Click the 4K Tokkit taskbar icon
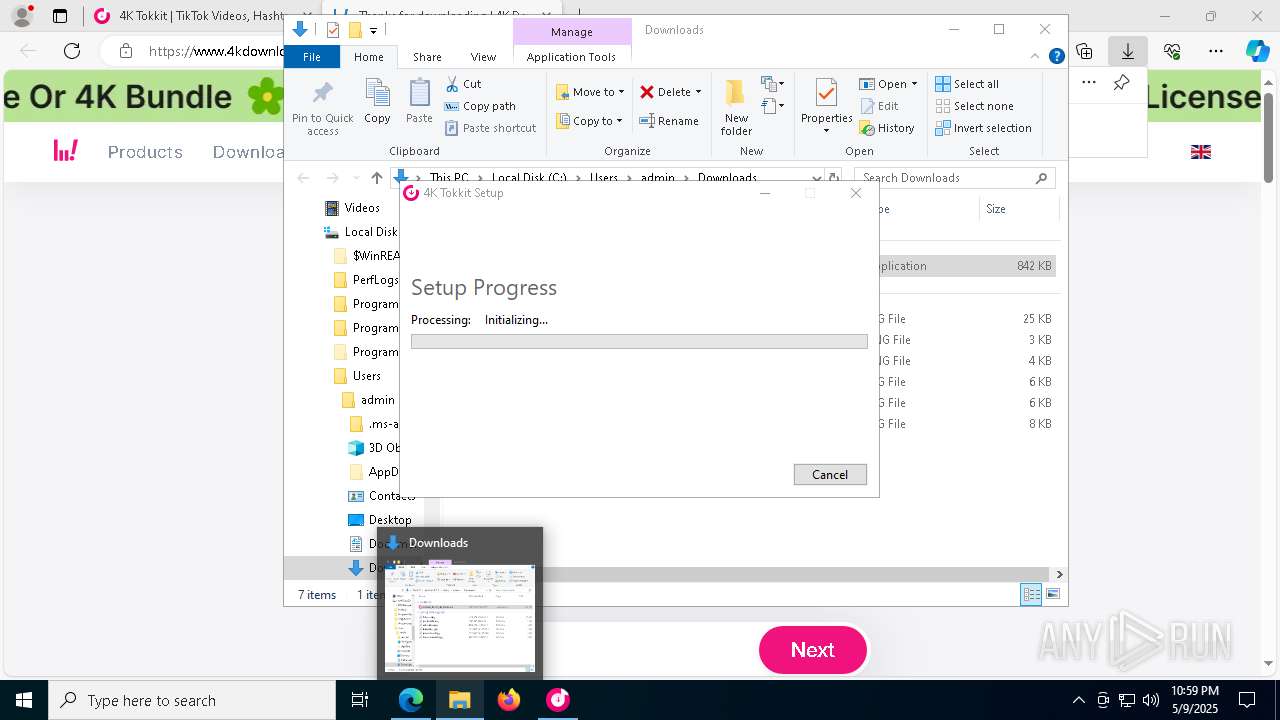Viewport: 1280px width, 720px height. (558, 700)
